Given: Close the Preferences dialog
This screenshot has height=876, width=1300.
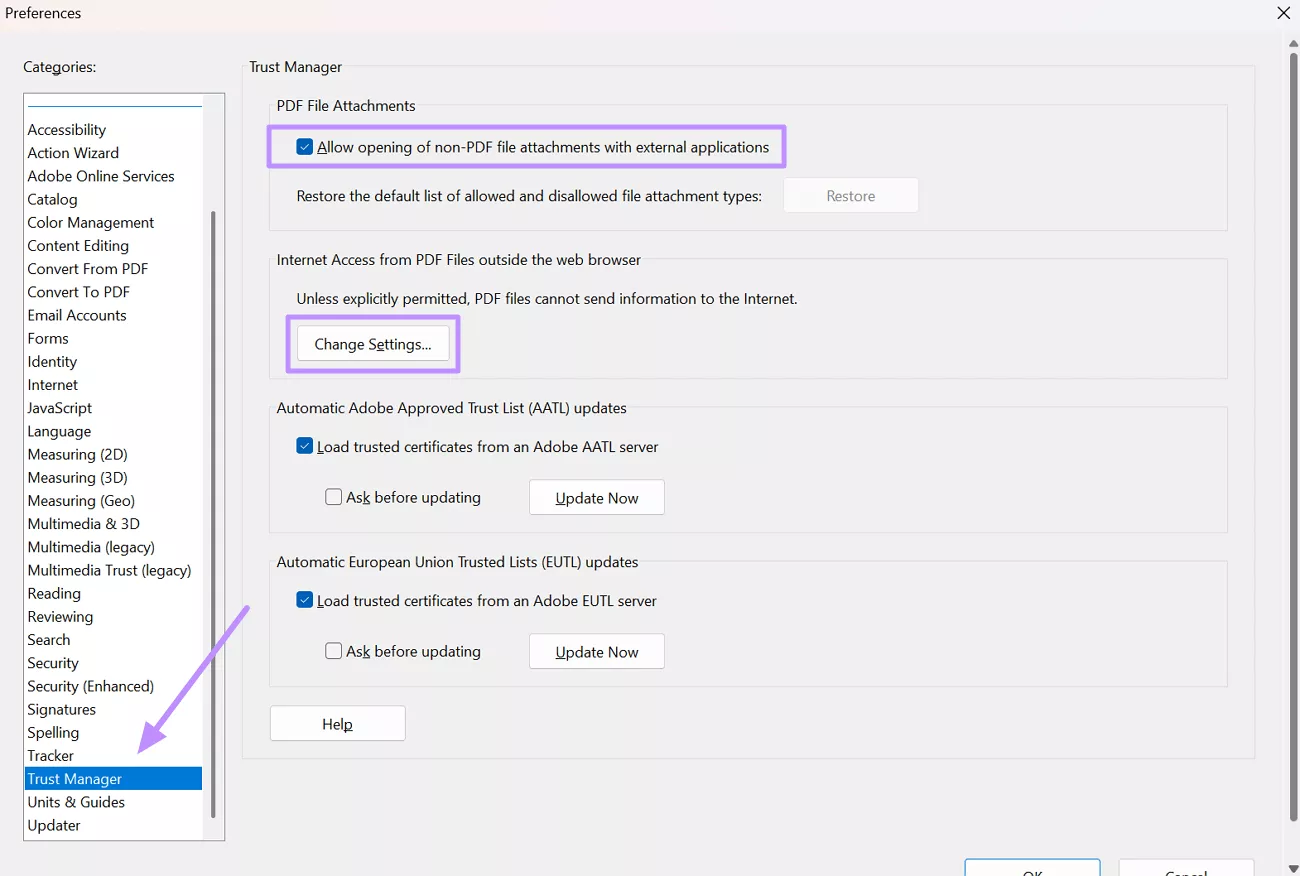Looking at the screenshot, I should pyautogui.click(x=1283, y=13).
